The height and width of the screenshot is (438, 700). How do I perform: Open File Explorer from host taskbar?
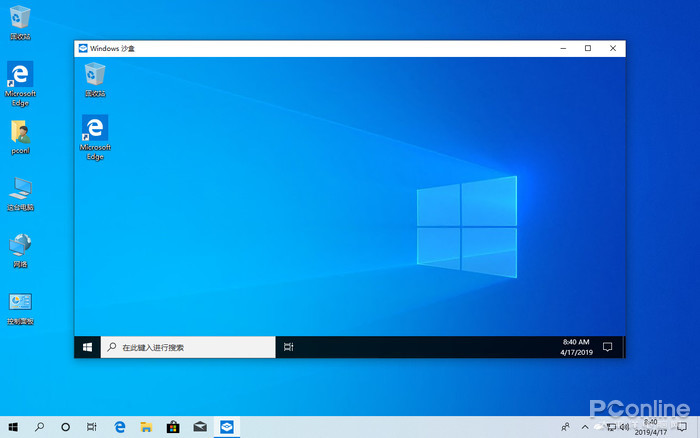146,427
